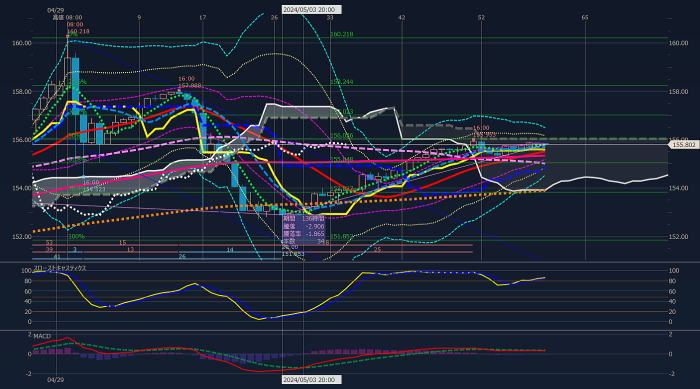Viewport: 700px width, 389px height.
Task: Click time-cycle marker 9 at top
Action: click(139, 17)
